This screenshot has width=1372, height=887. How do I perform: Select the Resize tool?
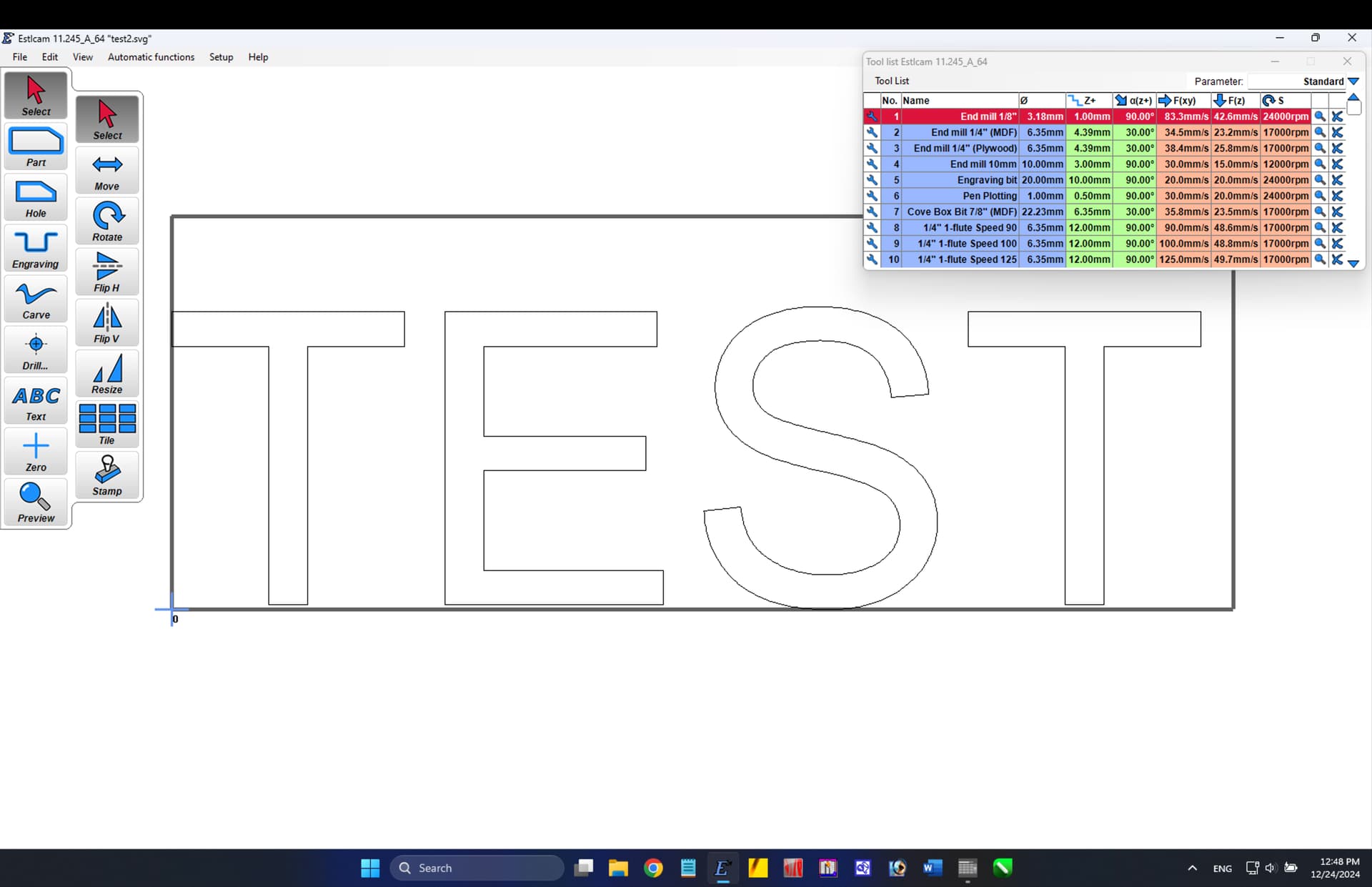pyautogui.click(x=107, y=373)
